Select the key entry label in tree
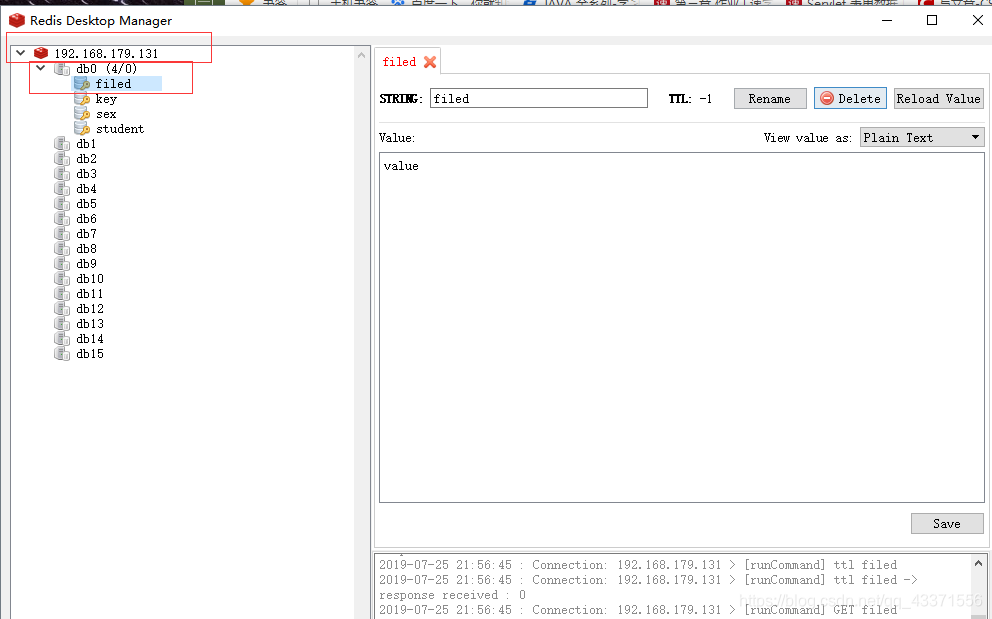 [x=106, y=99]
